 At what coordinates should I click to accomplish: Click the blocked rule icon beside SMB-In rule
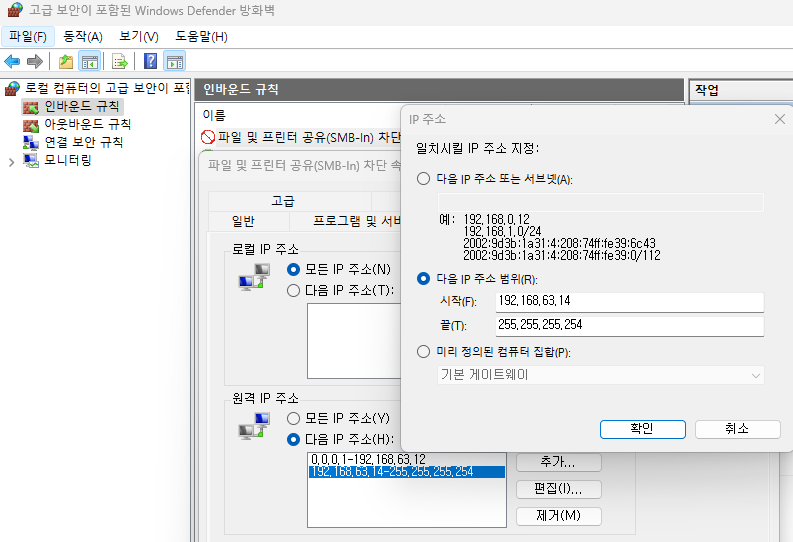208,137
